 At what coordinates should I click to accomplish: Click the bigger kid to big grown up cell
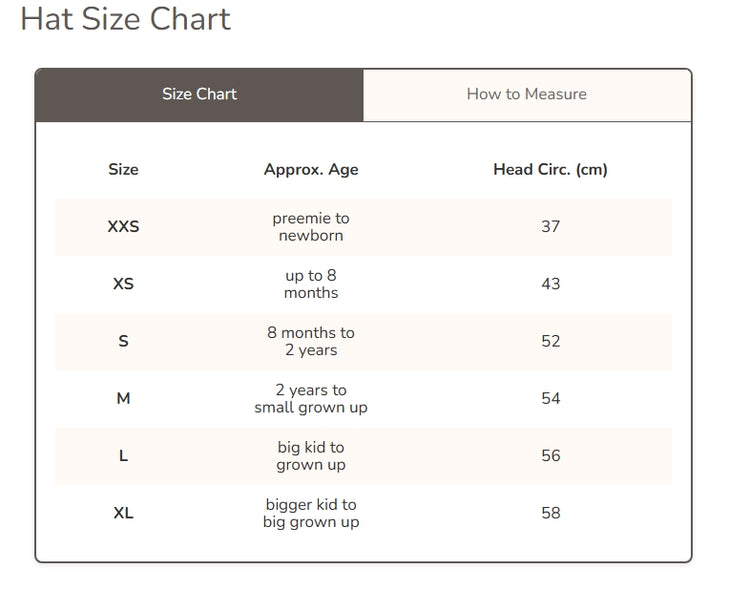click(311, 513)
